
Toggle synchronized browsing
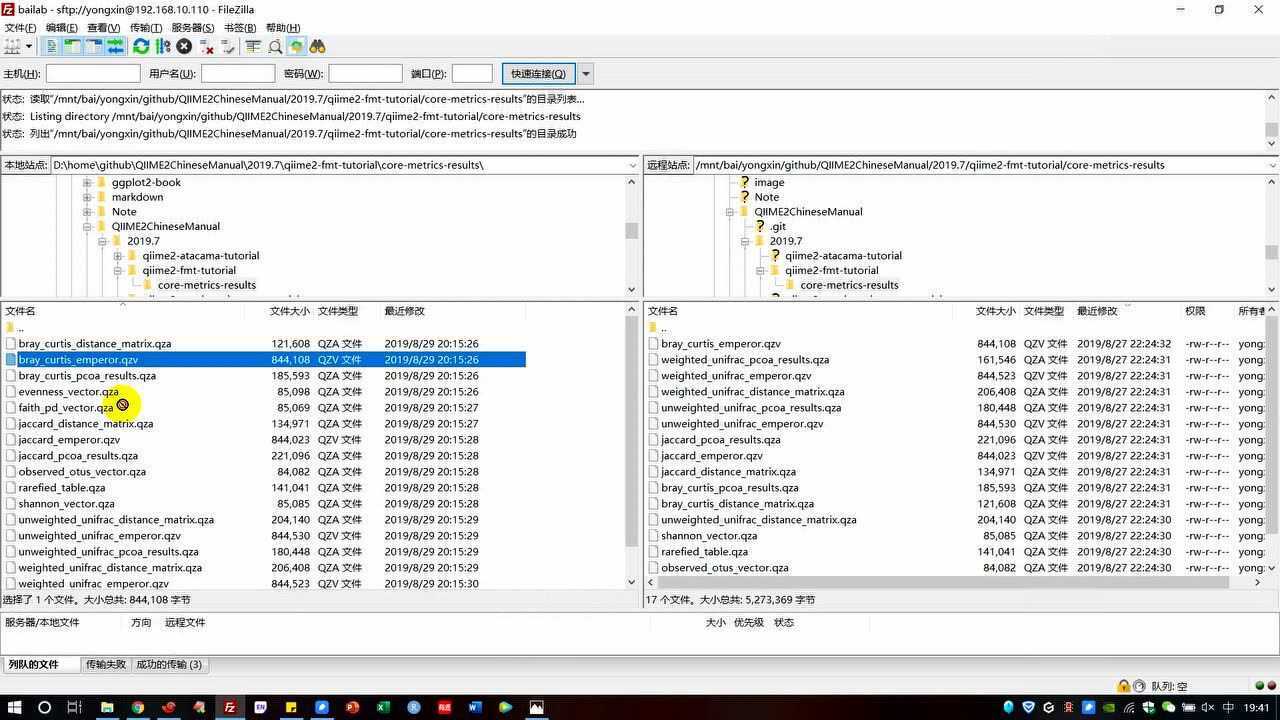pyautogui.click(x=296, y=46)
